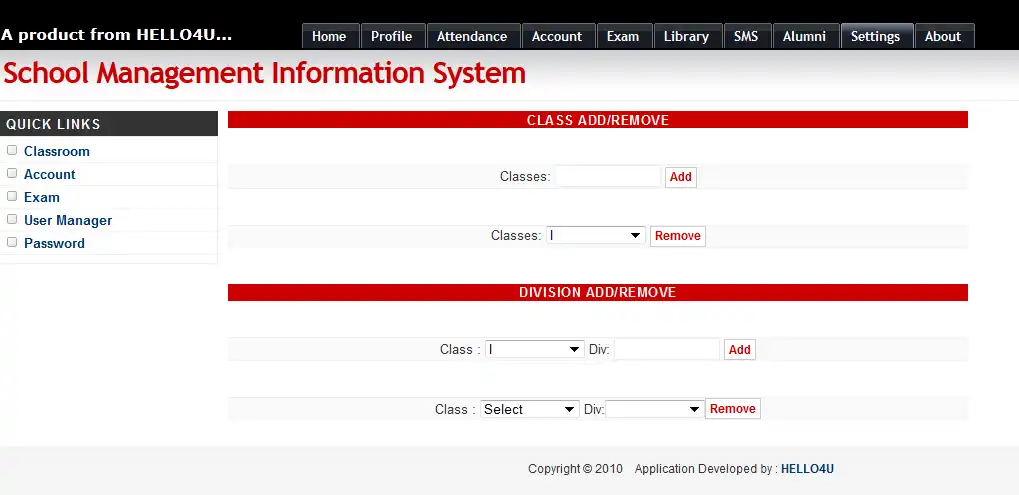The height and width of the screenshot is (495, 1019).
Task: Go to the Alumni tab
Action: 805,36
